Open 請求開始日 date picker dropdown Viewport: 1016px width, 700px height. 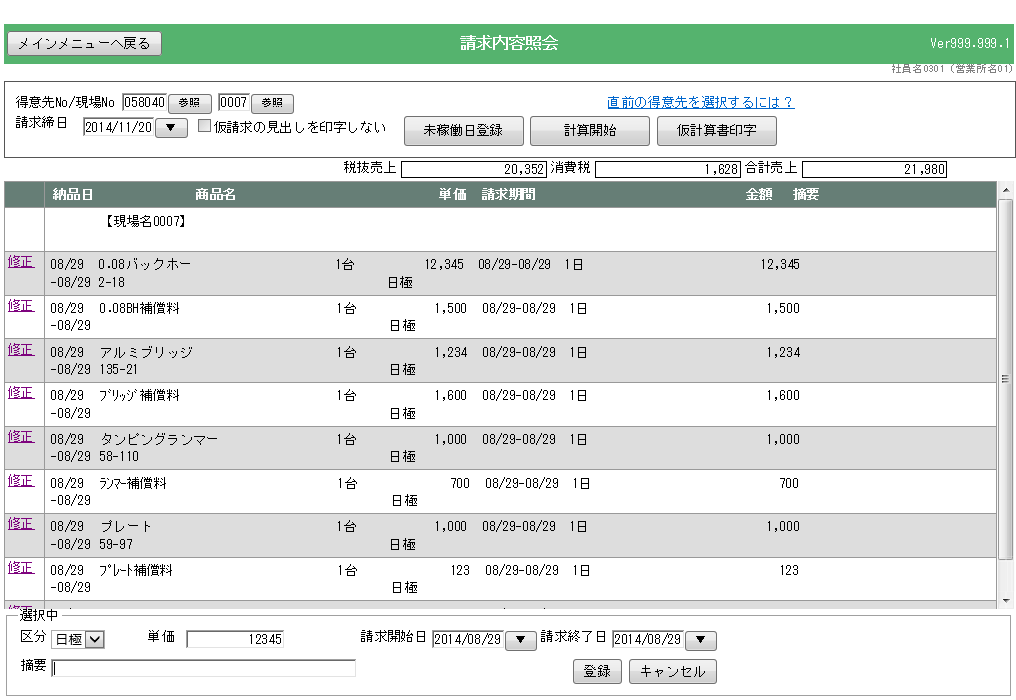521,640
